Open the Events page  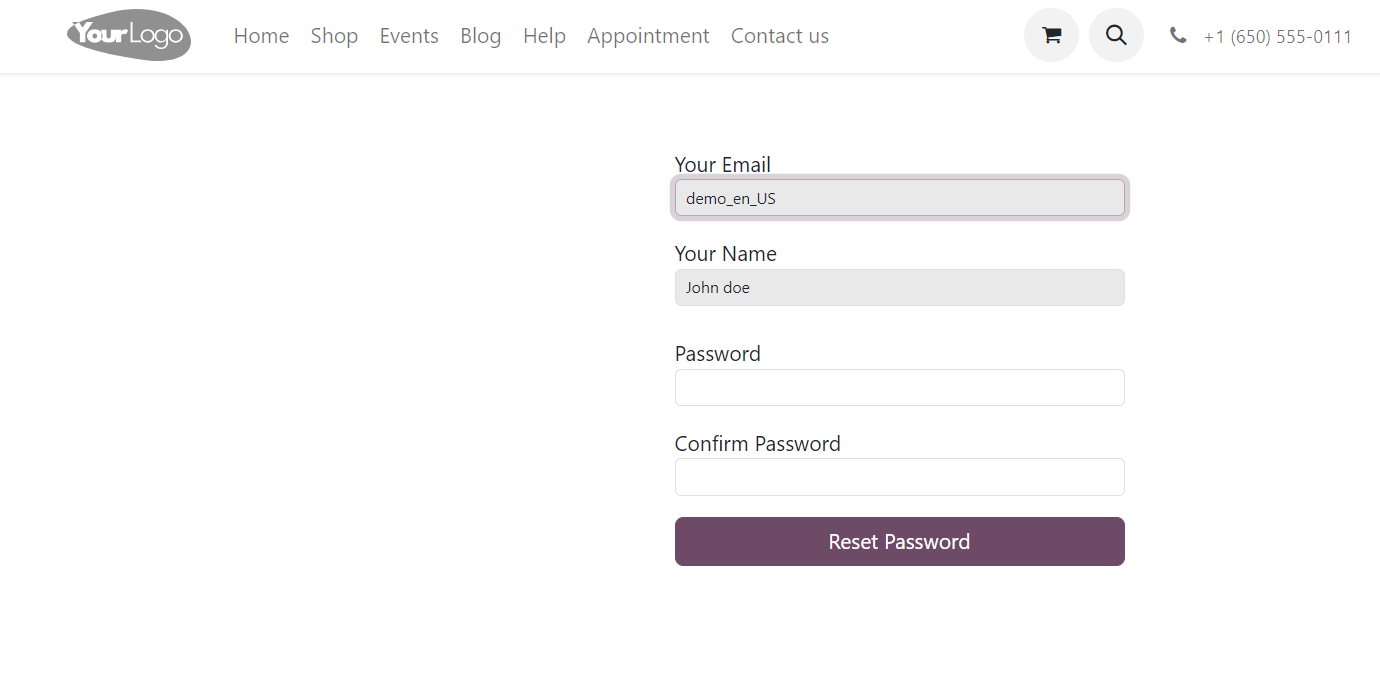click(409, 36)
